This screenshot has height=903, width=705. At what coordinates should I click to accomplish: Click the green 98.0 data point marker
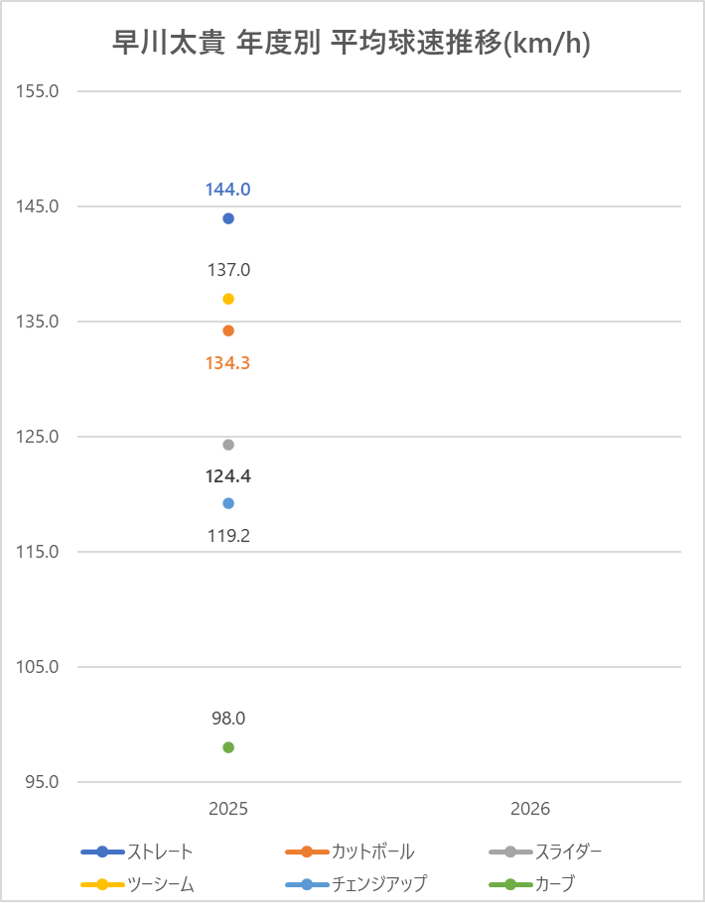pos(228,747)
